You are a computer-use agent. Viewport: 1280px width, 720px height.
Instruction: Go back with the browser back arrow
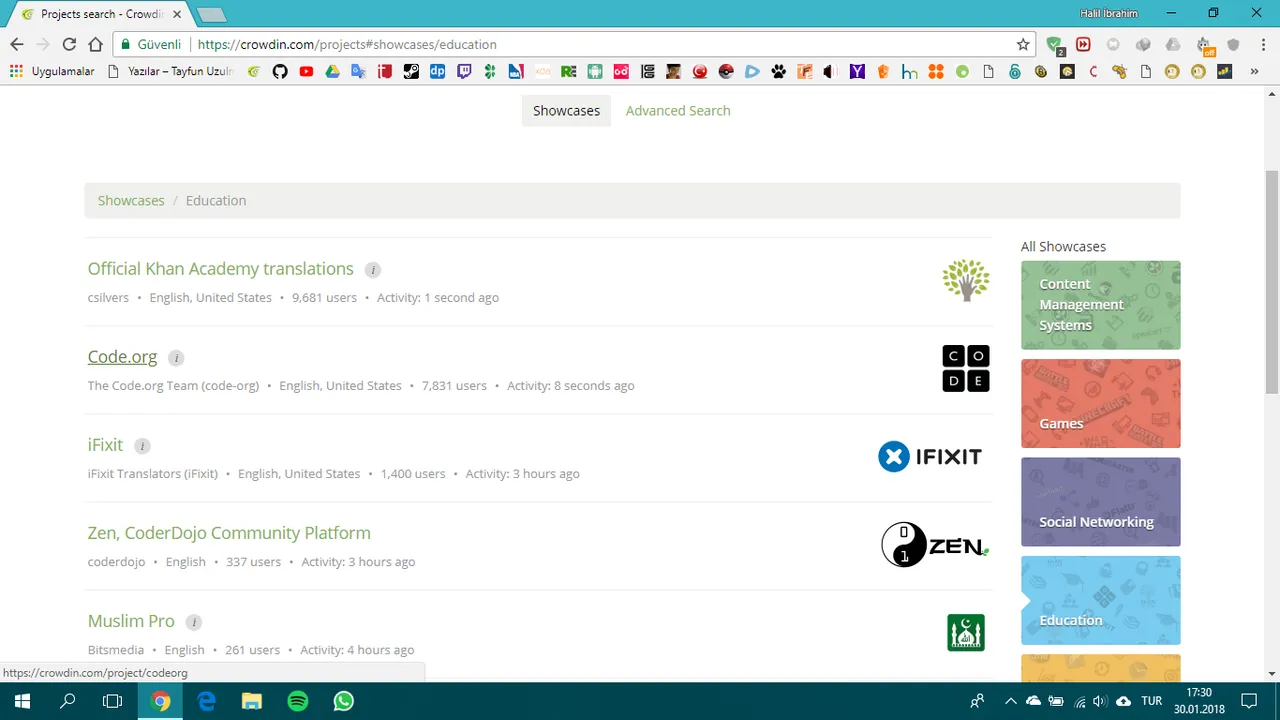(x=17, y=44)
